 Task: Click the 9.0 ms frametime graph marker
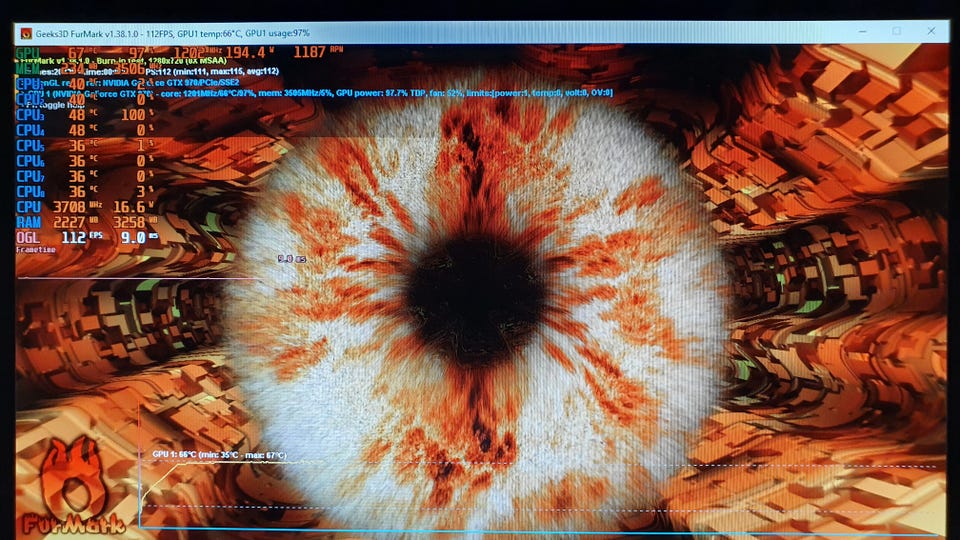click(292, 259)
